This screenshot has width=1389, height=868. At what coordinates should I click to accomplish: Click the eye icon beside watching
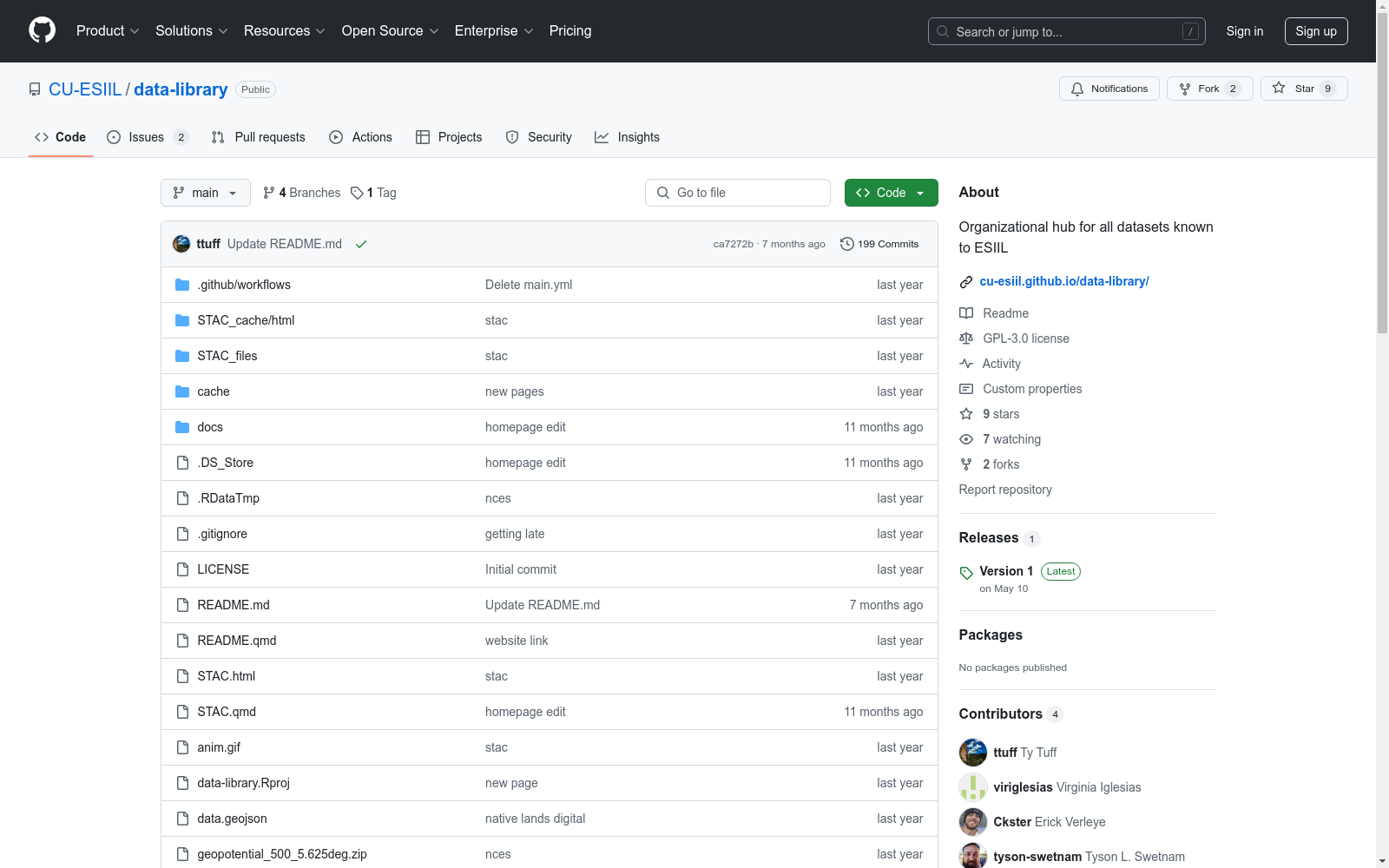(966, 439)
